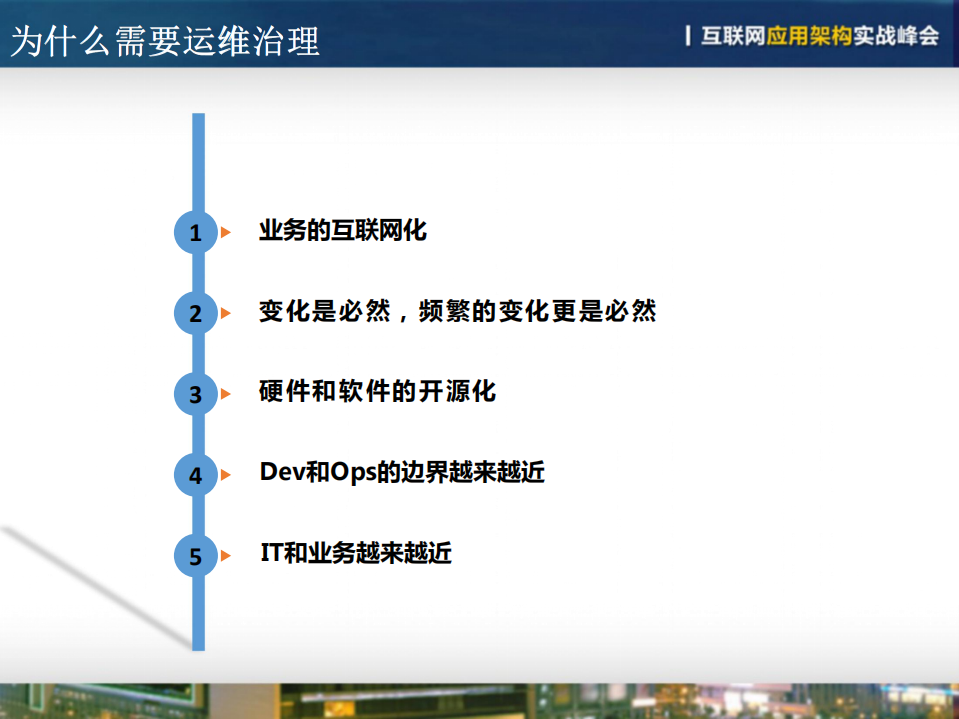
Task: Click the numbered circle 4 on the timeline
Action: [196, 475]
